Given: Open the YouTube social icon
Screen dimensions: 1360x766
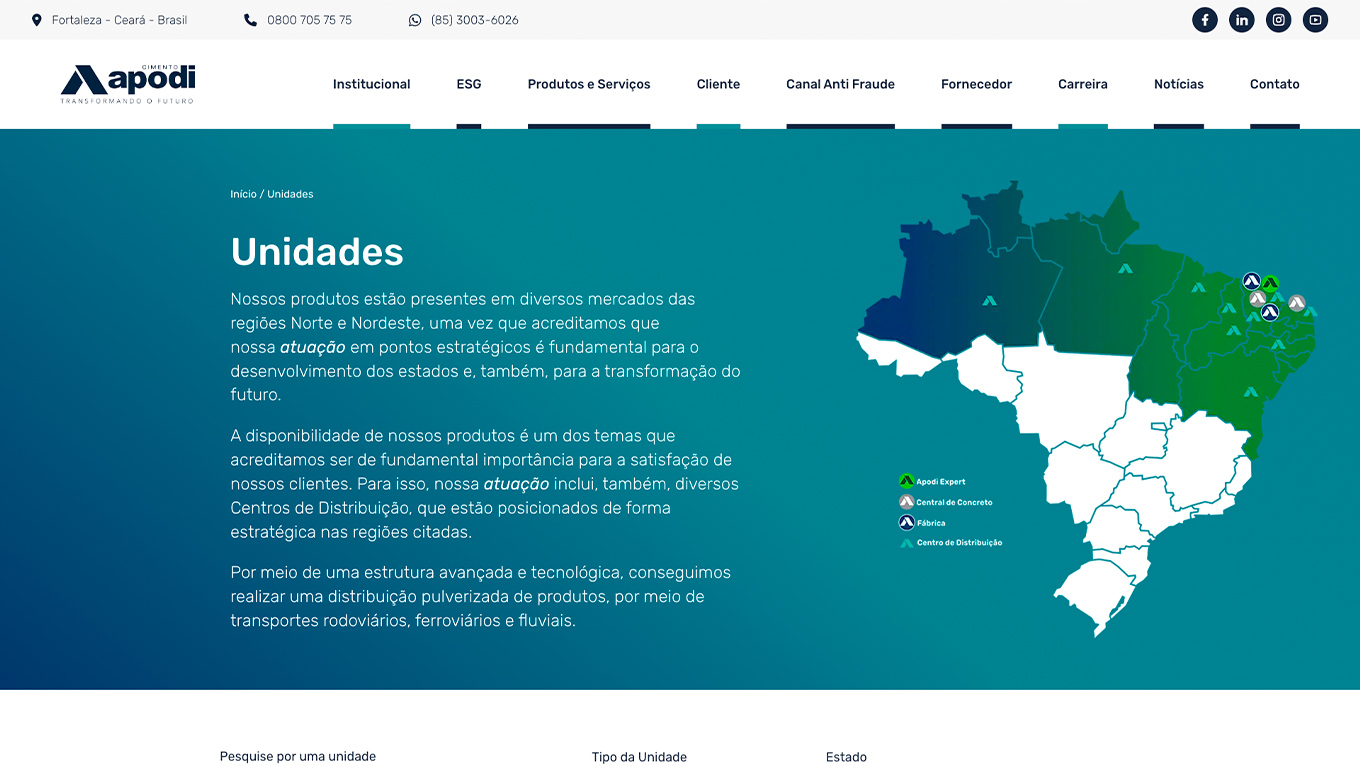Looking at the screenshot, I should point(1316,20).
